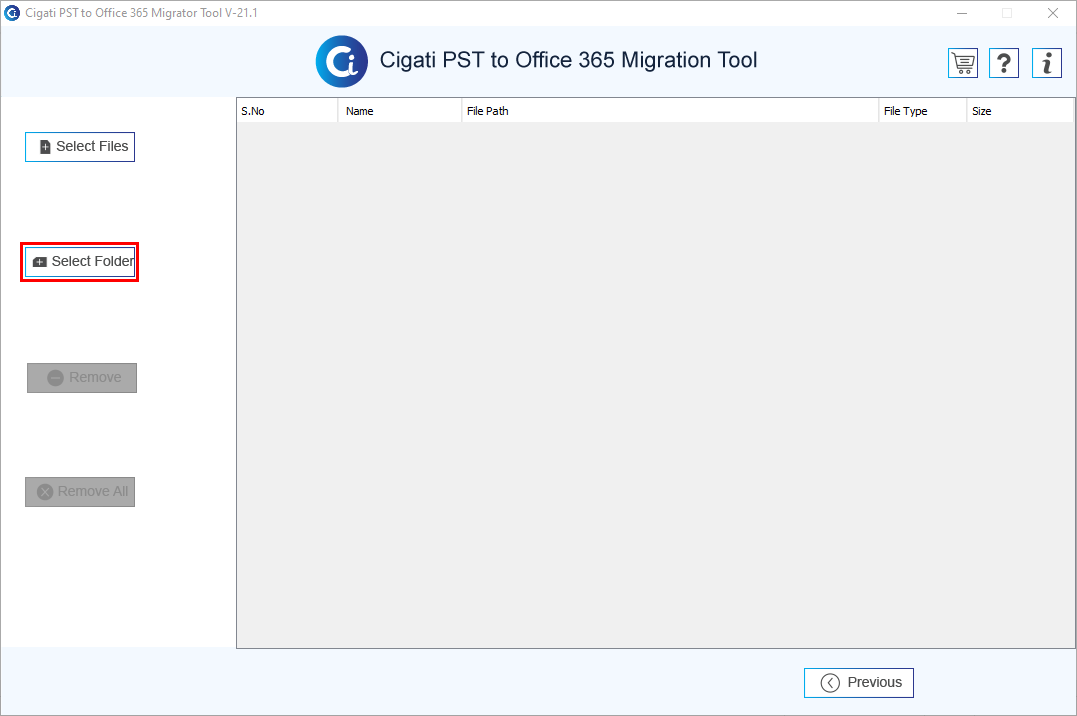Viewport: 1077px width, 716px height.
Task: Sort by Name column header
Action: point(400,111)
